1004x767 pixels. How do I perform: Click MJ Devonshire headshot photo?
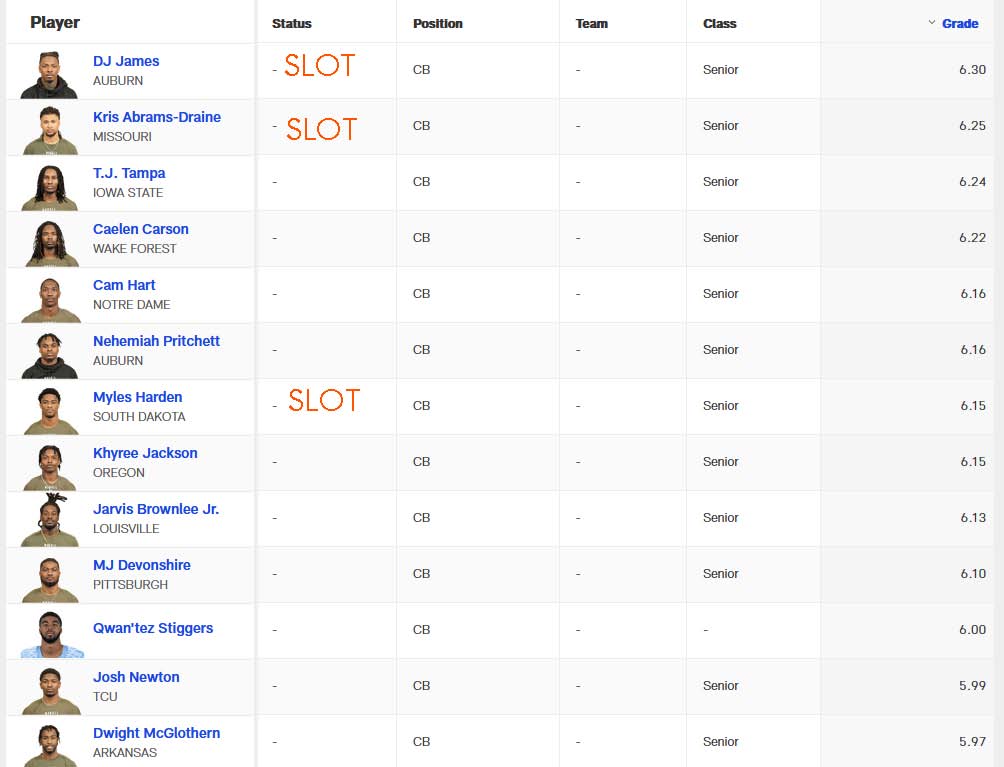click(x=50, y=576)
